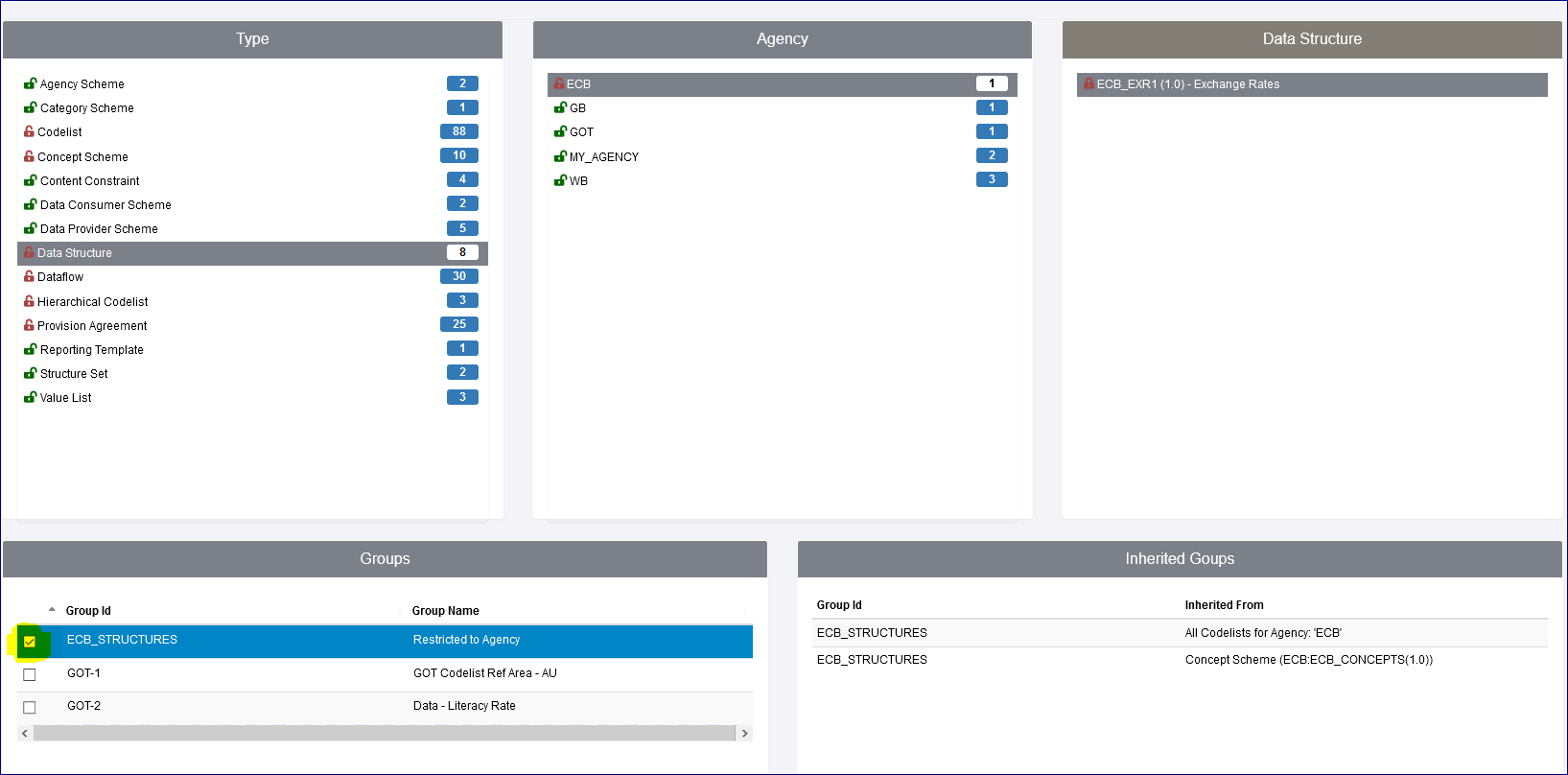Click the 88 count badge for Codelist

pos(459,131)
